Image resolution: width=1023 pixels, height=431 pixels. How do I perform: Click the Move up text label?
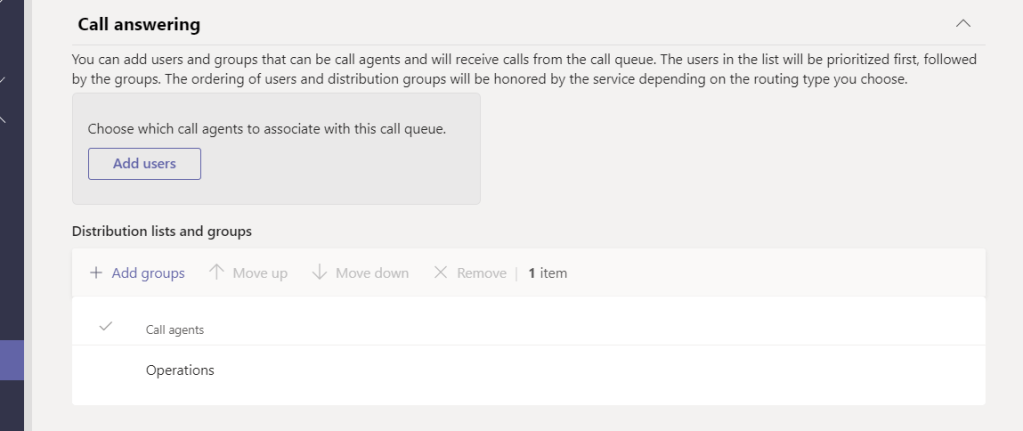pyautogui.click(x=260, y=273)
